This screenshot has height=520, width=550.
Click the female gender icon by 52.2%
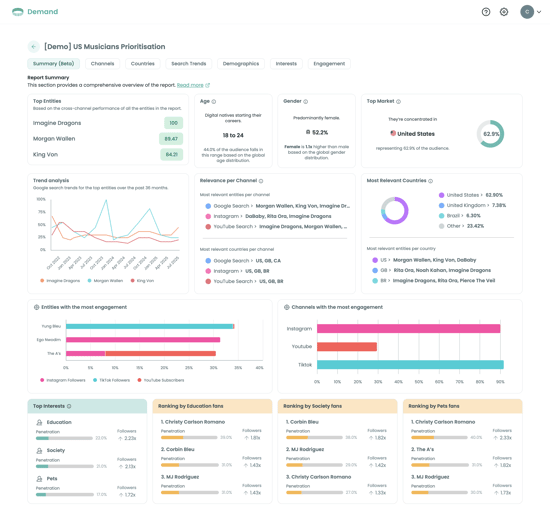coord(308,132)
